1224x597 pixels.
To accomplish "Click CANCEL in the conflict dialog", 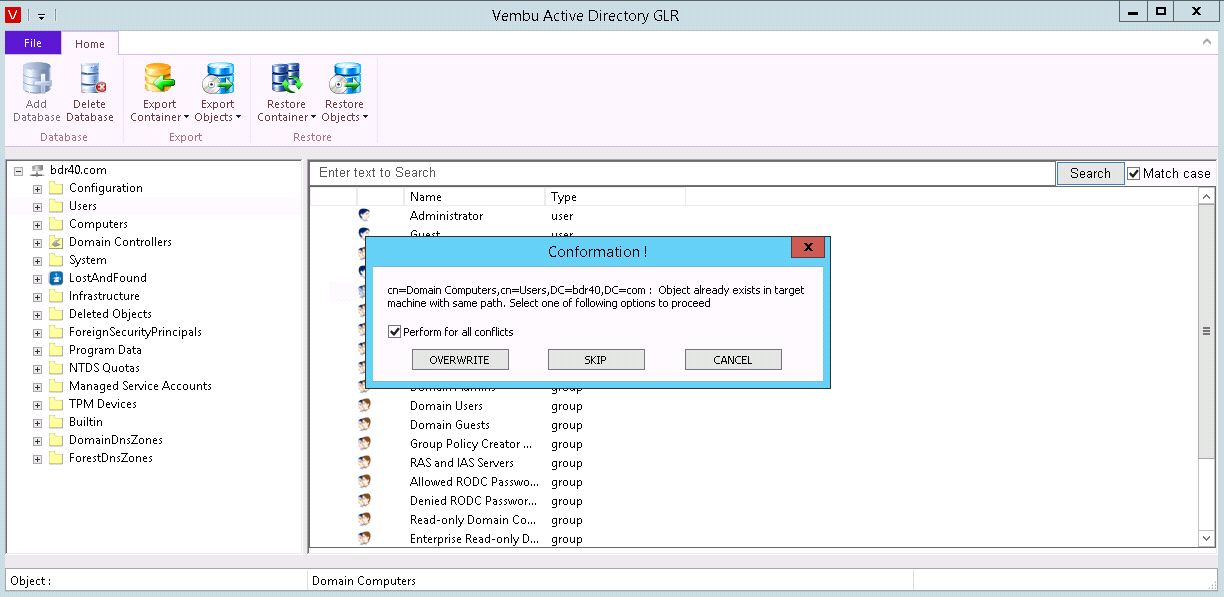I will [x=733, y=360].
